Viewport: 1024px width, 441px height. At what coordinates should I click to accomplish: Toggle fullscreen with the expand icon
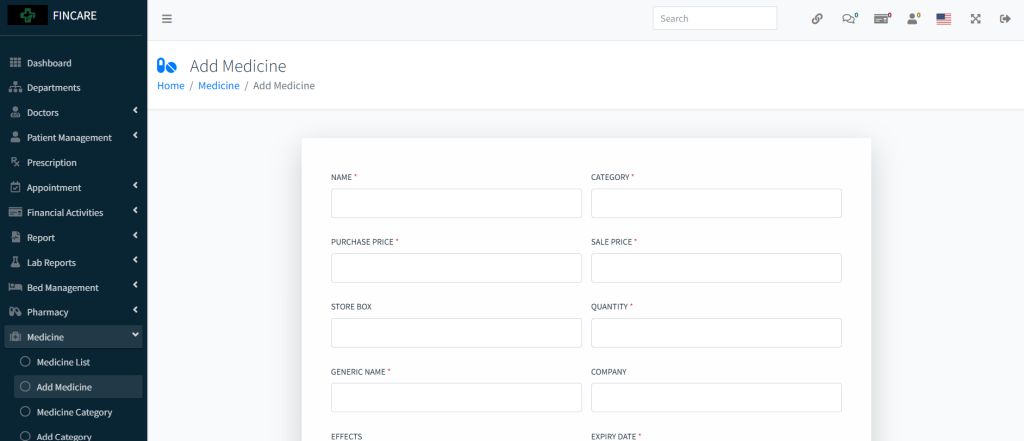[975, 19]
